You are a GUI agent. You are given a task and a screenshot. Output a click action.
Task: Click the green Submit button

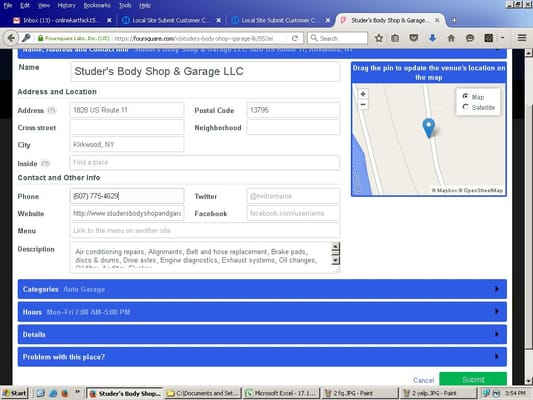pos(473,379)
